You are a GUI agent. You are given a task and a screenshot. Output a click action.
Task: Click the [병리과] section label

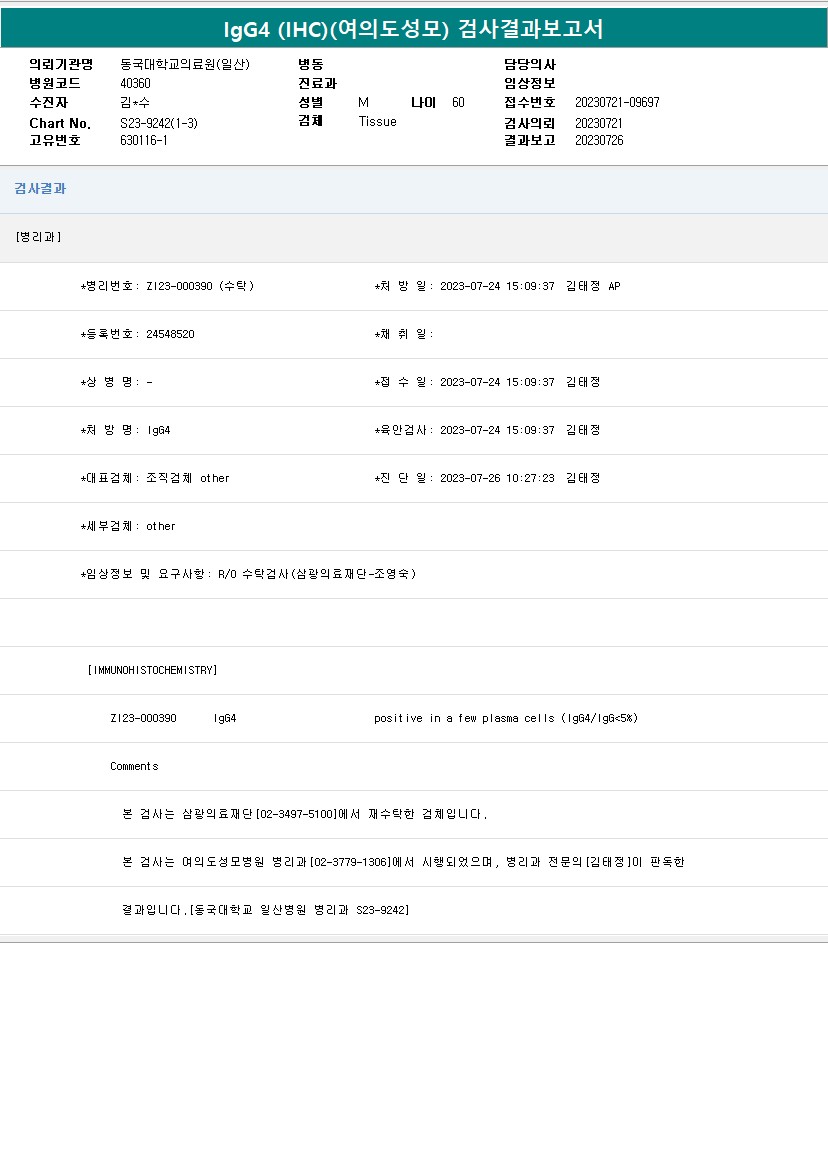point(39,237)
